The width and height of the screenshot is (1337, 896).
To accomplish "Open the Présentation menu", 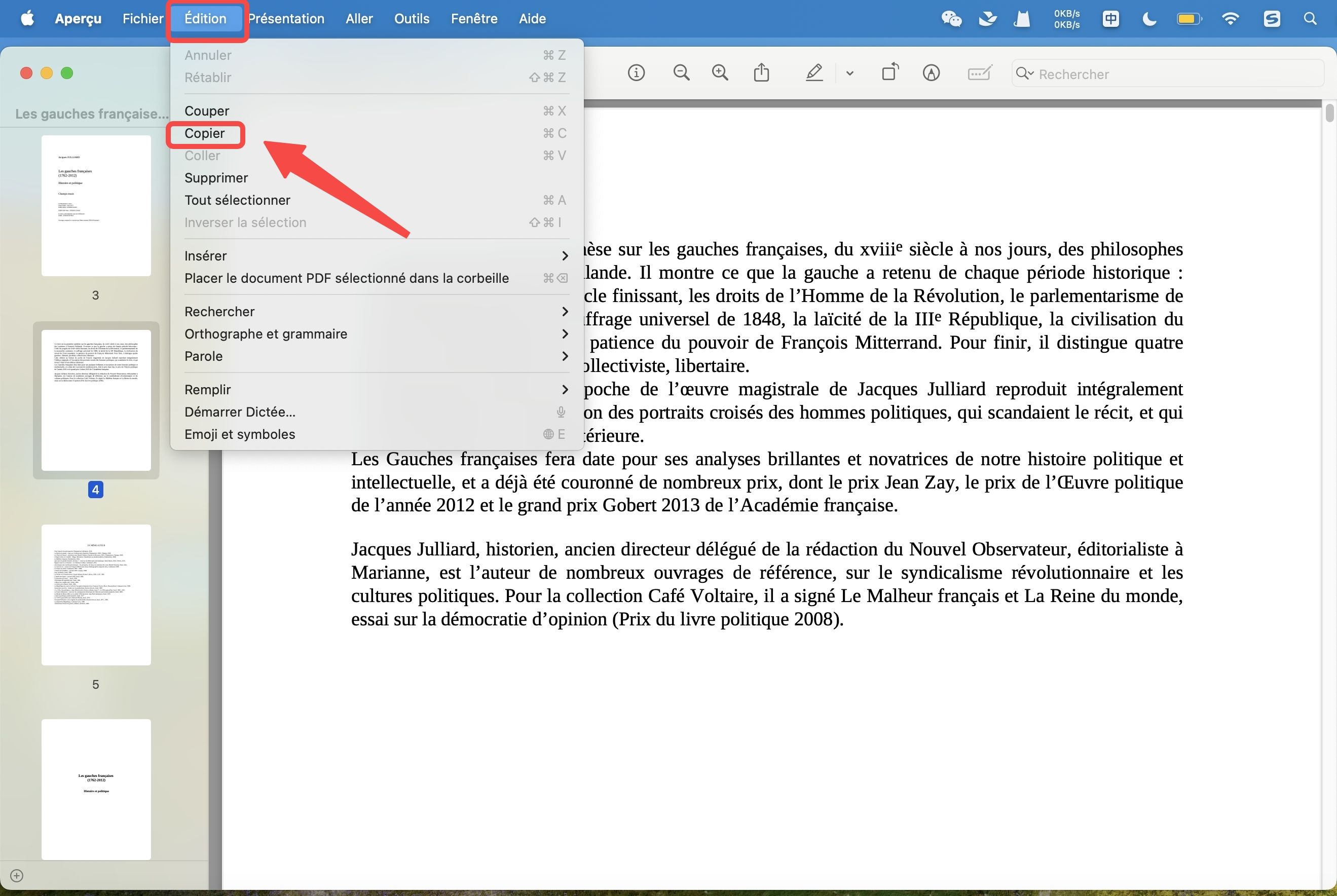I will coord(286,18).
